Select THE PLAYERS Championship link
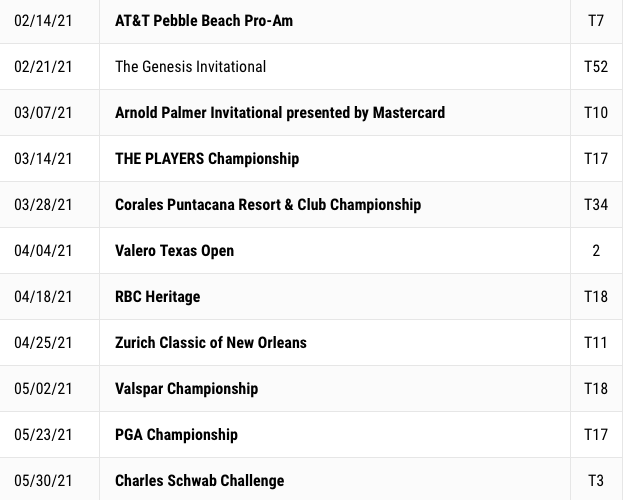Viewport: 623px width, 500px height. pyautogui.click(x=207, y=159)
